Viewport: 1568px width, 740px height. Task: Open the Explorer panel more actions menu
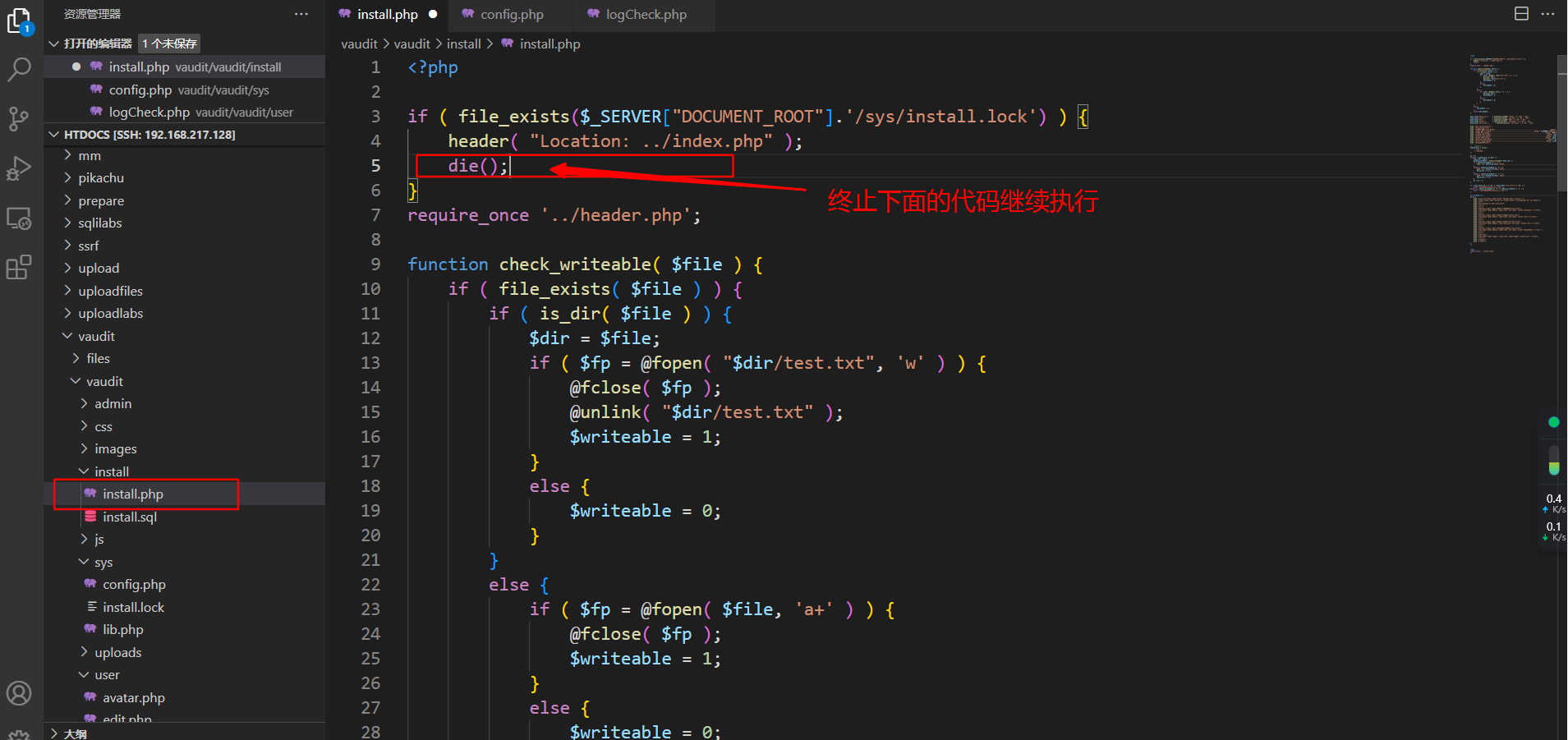tap(301, 14)
